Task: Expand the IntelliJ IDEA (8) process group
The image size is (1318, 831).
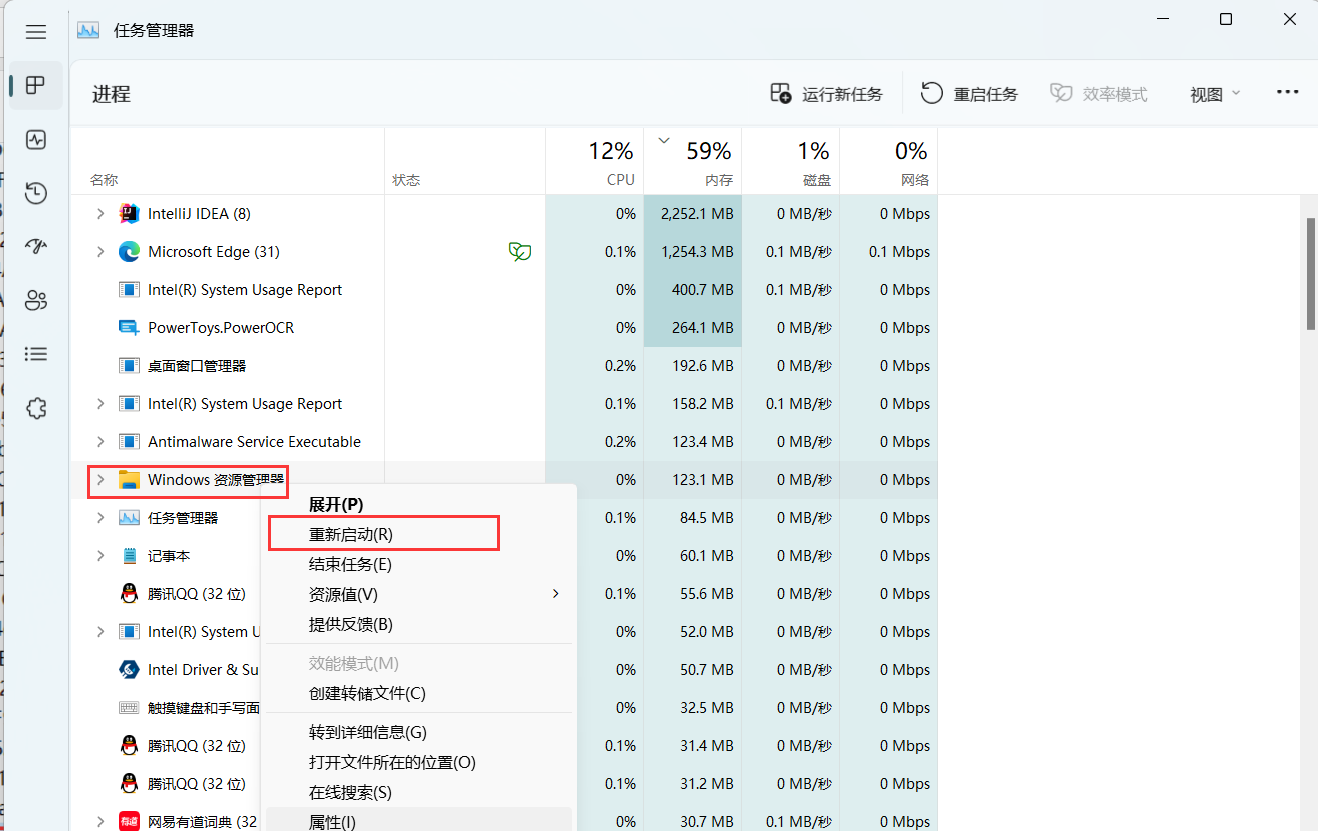Action: [x=100, y=214]
